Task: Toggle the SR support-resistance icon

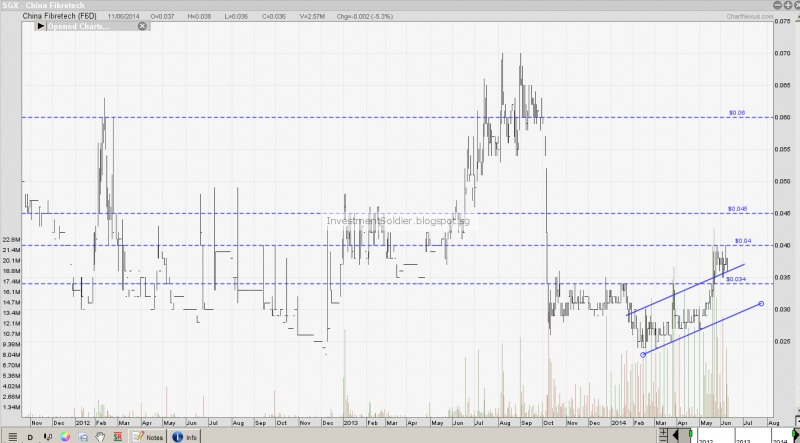Action: (x=117, y=437)
